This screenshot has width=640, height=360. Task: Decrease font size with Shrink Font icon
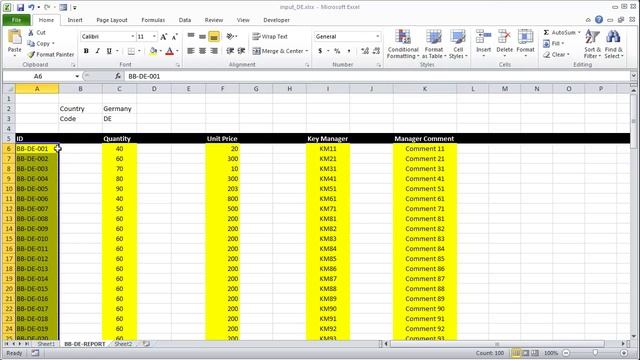pyautogui.click(x=175, y=37)
